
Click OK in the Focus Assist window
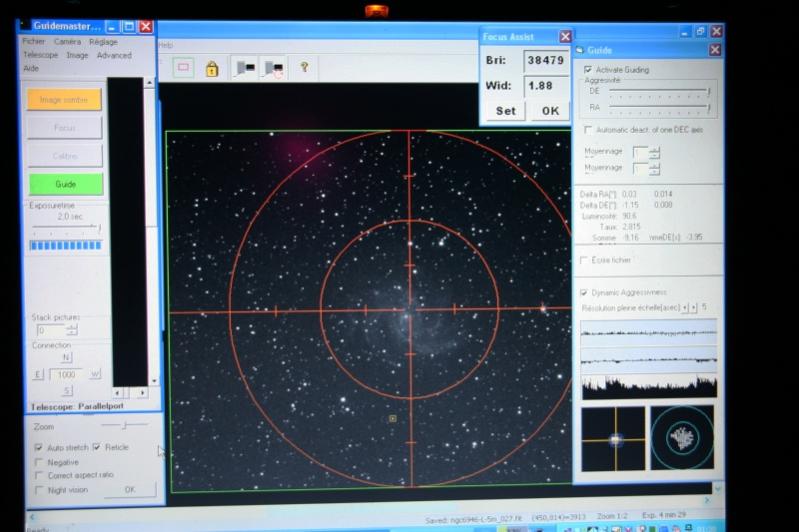pyautogui.click(x=550, y=111)
